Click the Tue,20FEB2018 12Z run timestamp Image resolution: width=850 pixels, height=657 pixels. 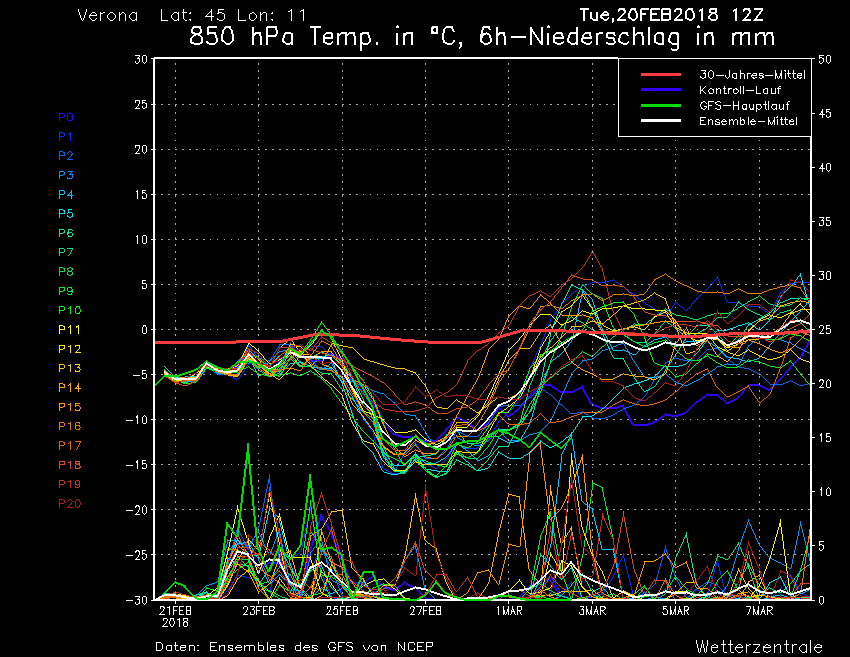pyautogui.click(x=671, y=15)
